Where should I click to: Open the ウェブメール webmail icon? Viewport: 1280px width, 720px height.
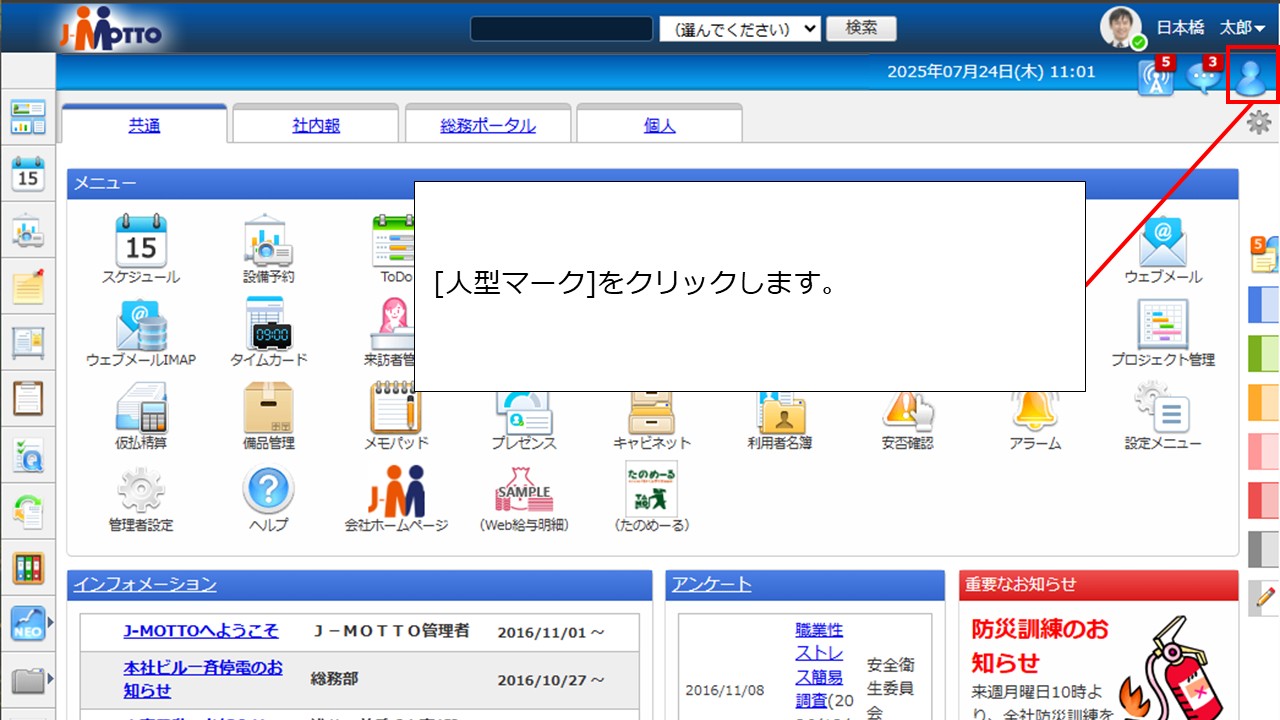[1163, 243]
